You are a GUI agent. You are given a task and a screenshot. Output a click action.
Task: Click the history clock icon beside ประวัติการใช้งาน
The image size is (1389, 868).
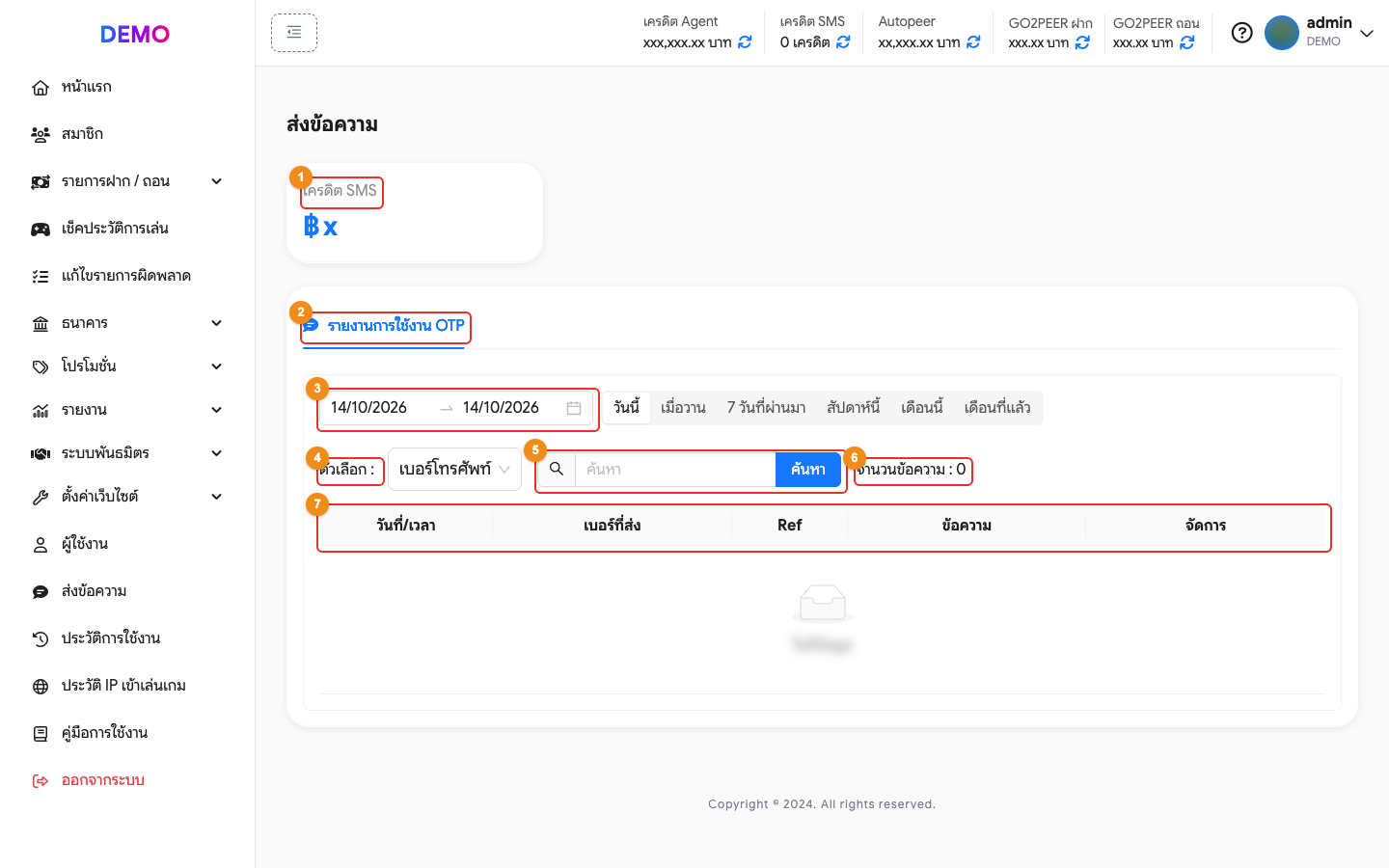click(41, 639)
